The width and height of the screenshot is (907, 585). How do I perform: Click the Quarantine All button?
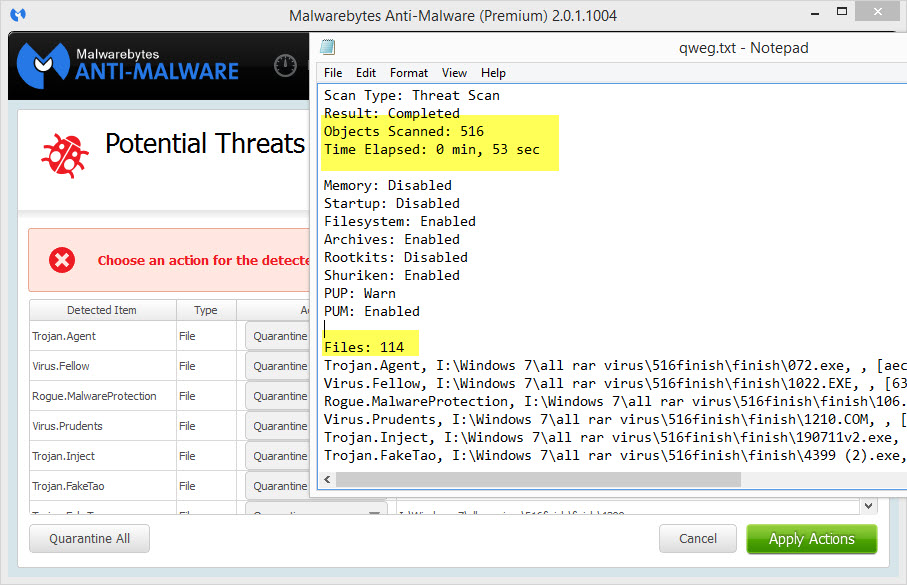coord(89,539)
